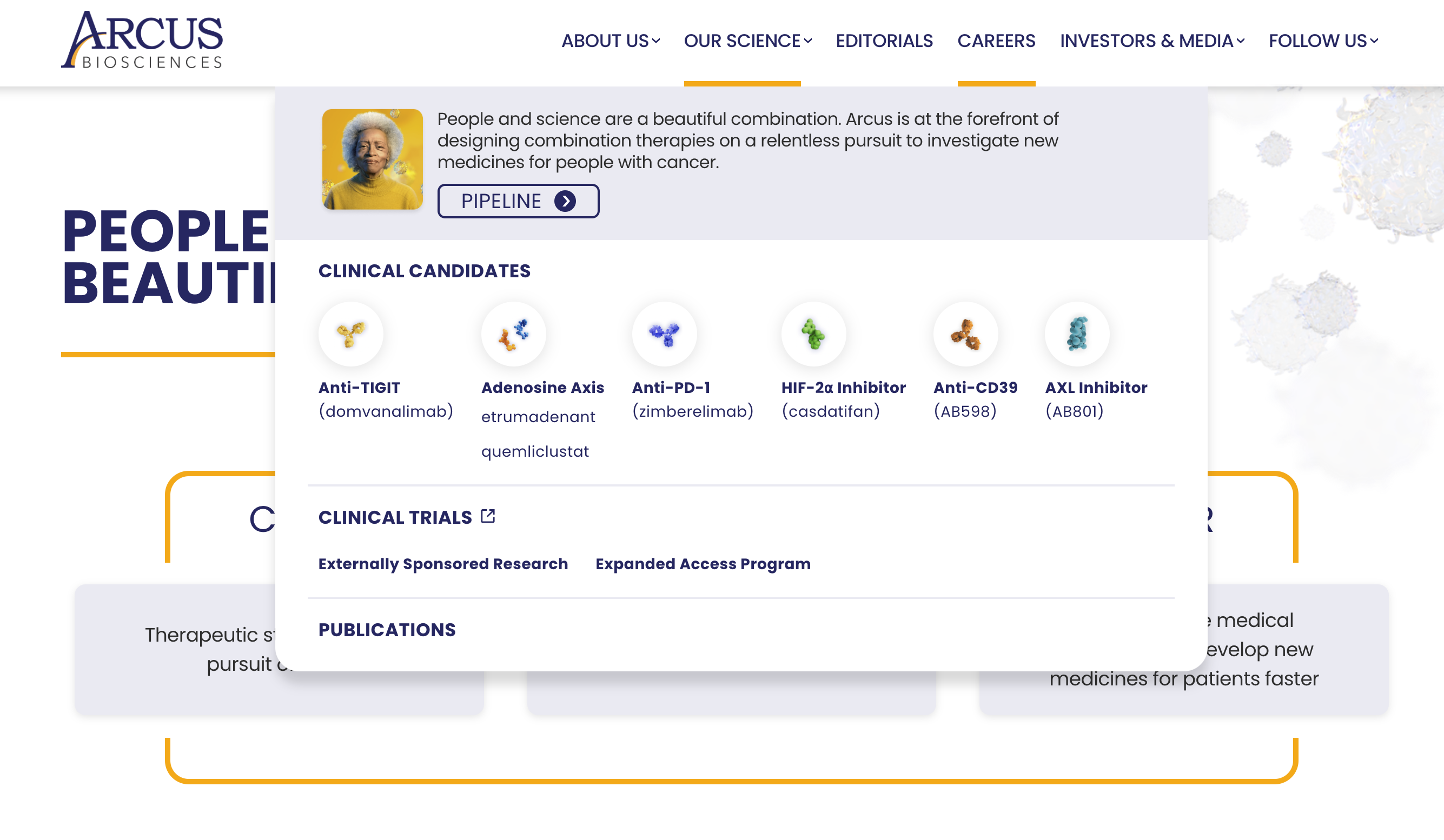Click the external link icon beside Clinical Trials
The image size is (1444, 840).
click(488, 516)
